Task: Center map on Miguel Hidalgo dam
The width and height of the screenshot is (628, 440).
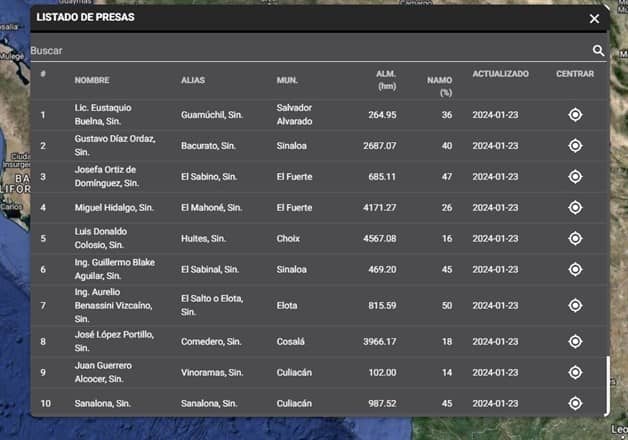Action: click(575, 207)
